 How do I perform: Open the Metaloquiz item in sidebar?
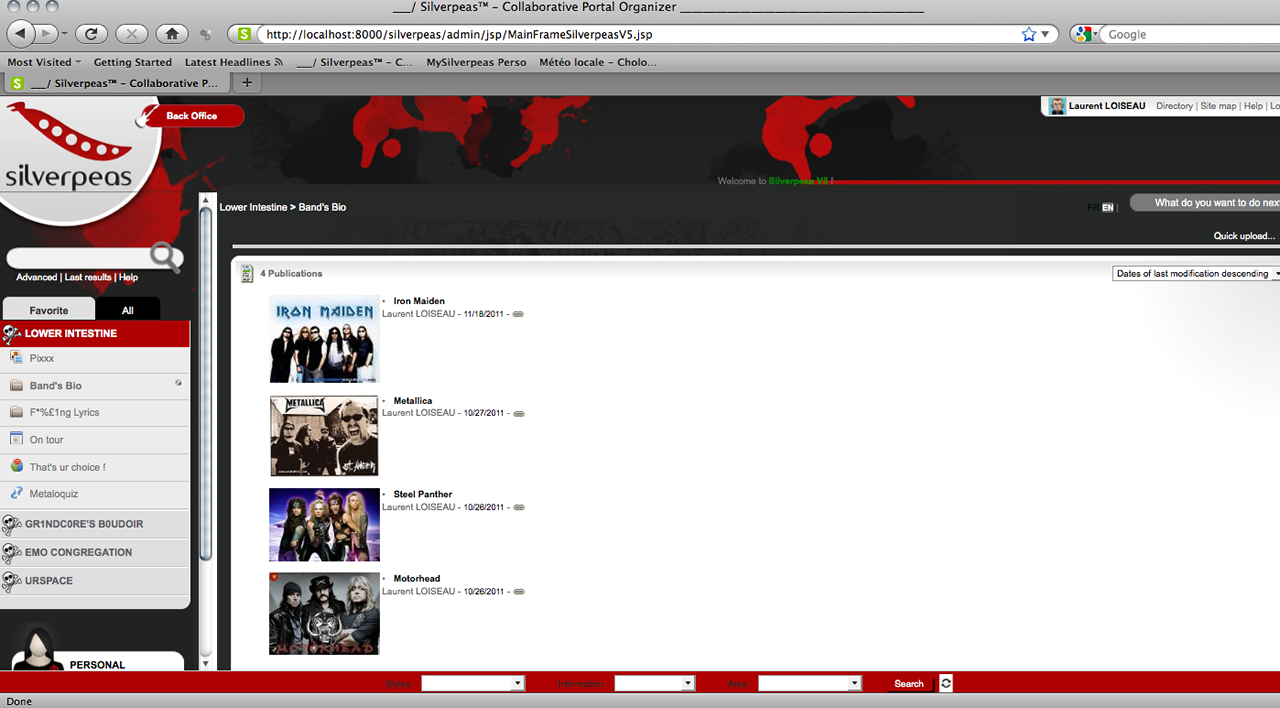click(53, 494)
